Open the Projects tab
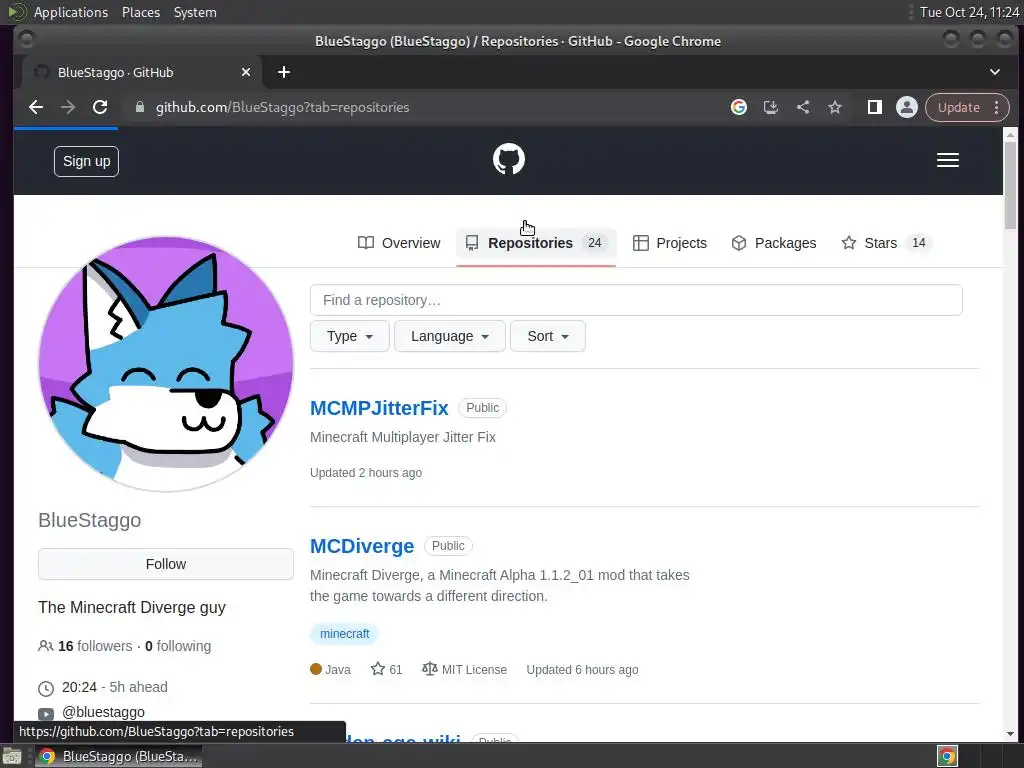The image size is (1024, 768). pyautogui.click(x=670, y=243)
